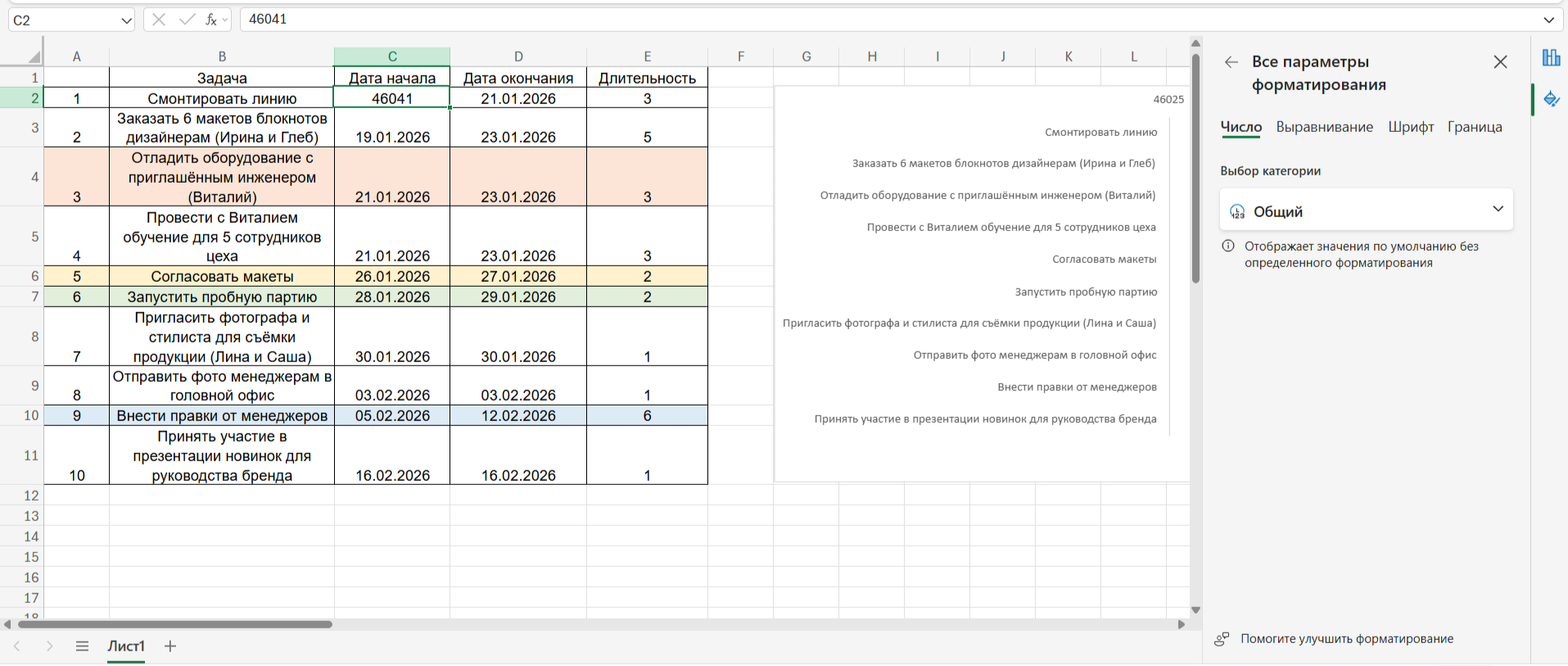Click the cancel X in formula bar
1568x666 pixels.
pyautogui.click(x=159, y=20)
